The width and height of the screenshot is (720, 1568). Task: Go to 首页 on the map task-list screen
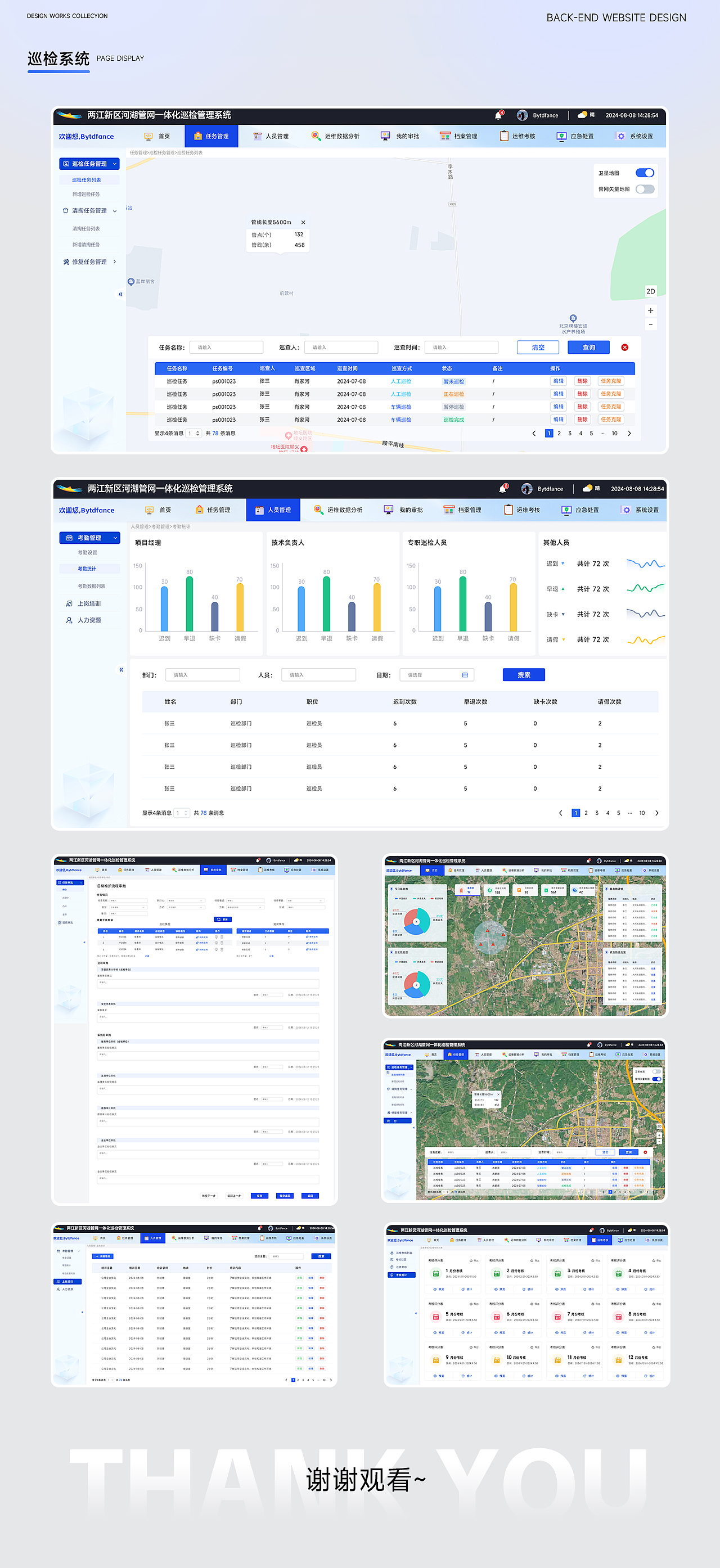point(157,136)
